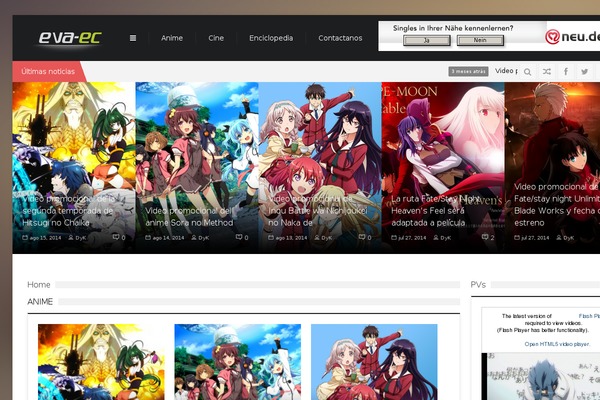Open the Facebook icon link
The height and width of the screenshot is (400, 600).
click(566, 72)
